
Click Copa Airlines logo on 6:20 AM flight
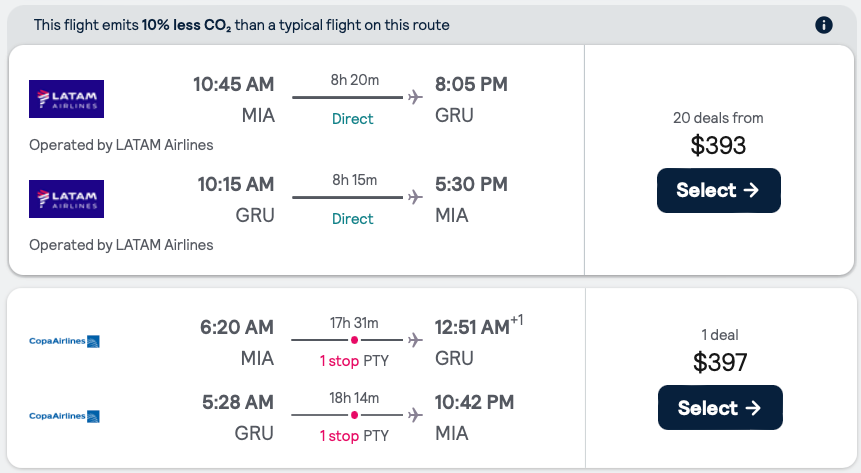(65, 342)
